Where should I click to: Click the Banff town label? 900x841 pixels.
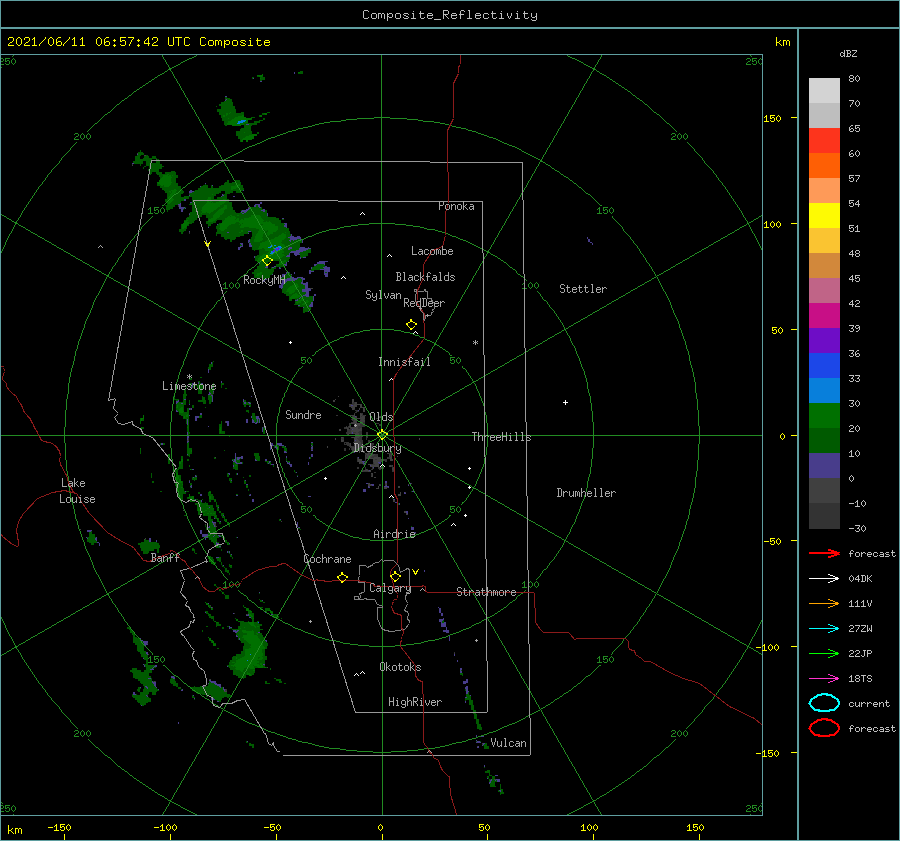[x=165, y=557]
